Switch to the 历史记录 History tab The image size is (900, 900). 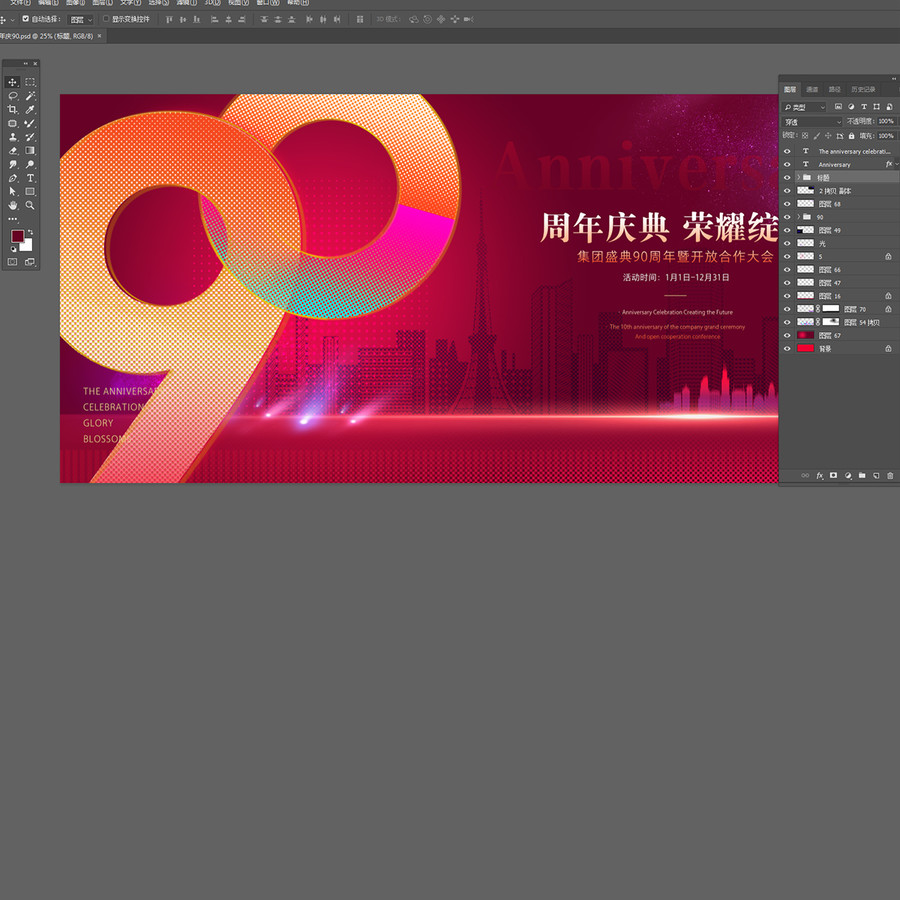pyautogui.click(x=863, y=90)
